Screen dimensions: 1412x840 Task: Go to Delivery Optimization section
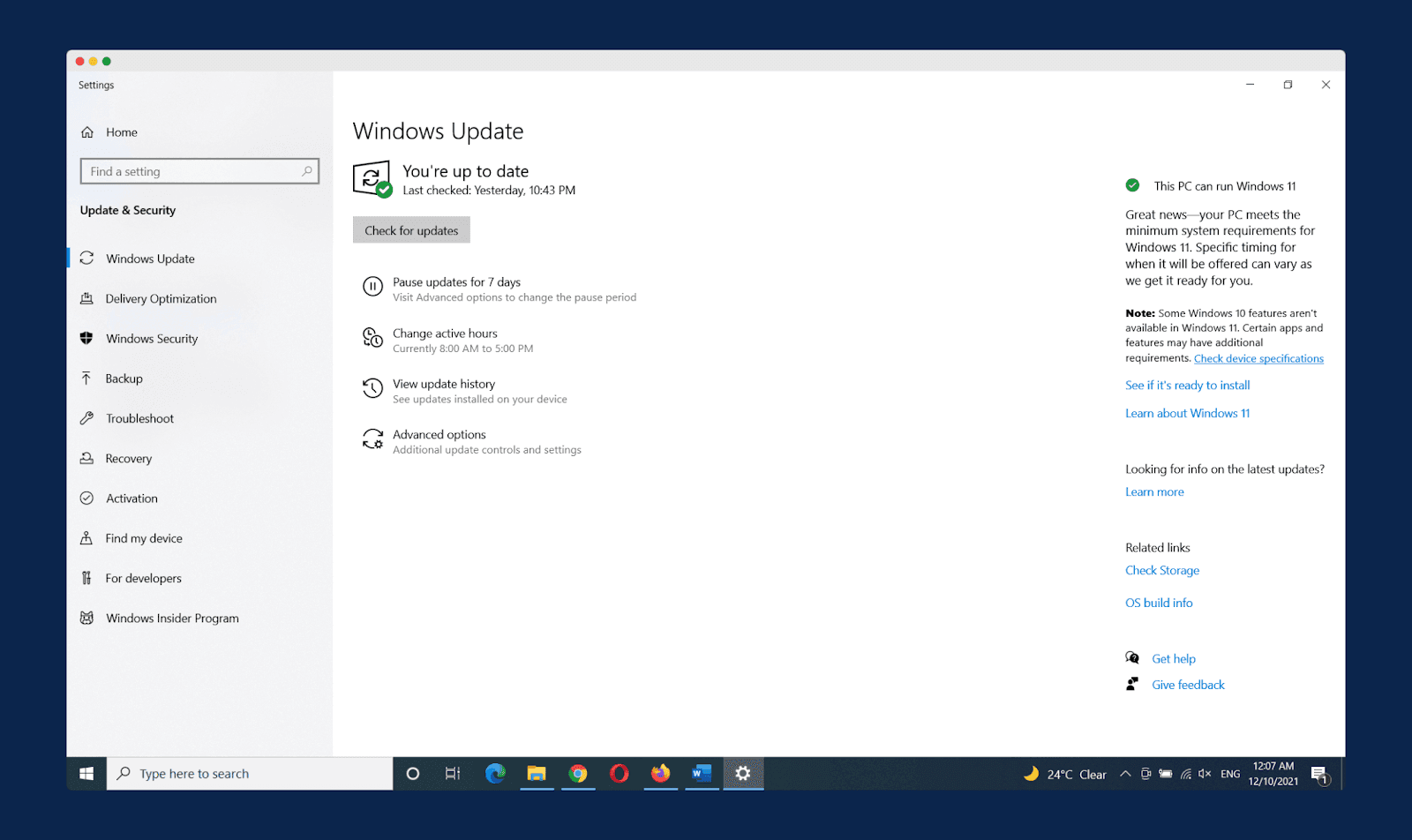tap(161, 299)
